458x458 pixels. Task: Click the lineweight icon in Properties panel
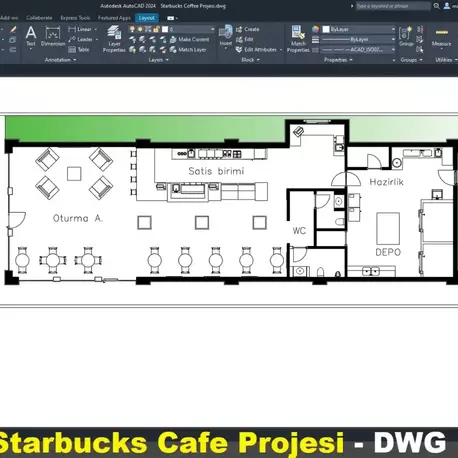point(315,40)
